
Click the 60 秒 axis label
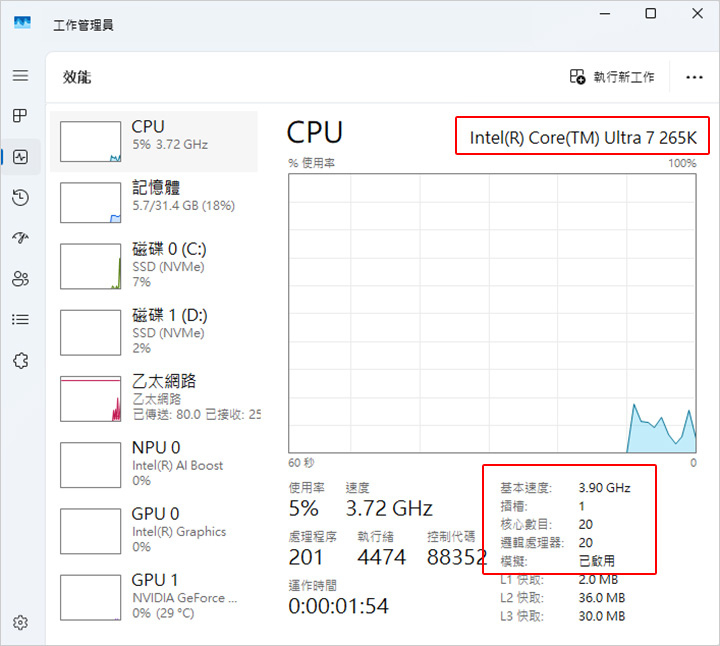pos(301,462)
